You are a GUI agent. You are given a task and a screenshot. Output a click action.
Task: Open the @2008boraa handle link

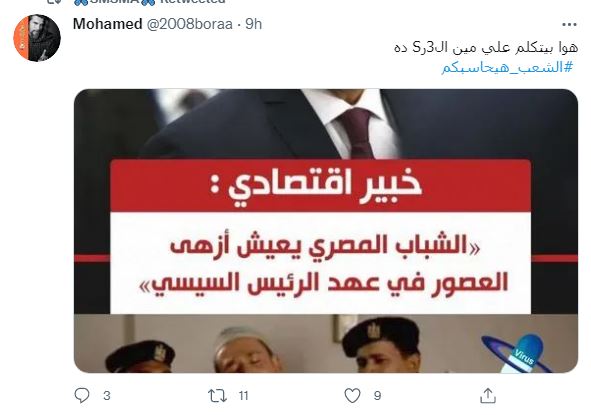pos(189,24)
